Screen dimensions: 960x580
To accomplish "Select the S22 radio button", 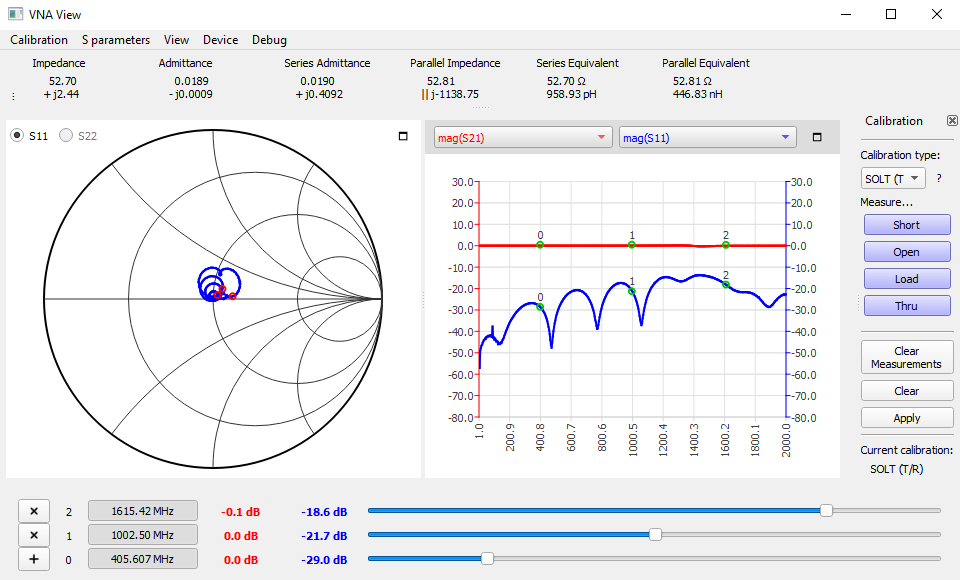I will click(66, 135).
